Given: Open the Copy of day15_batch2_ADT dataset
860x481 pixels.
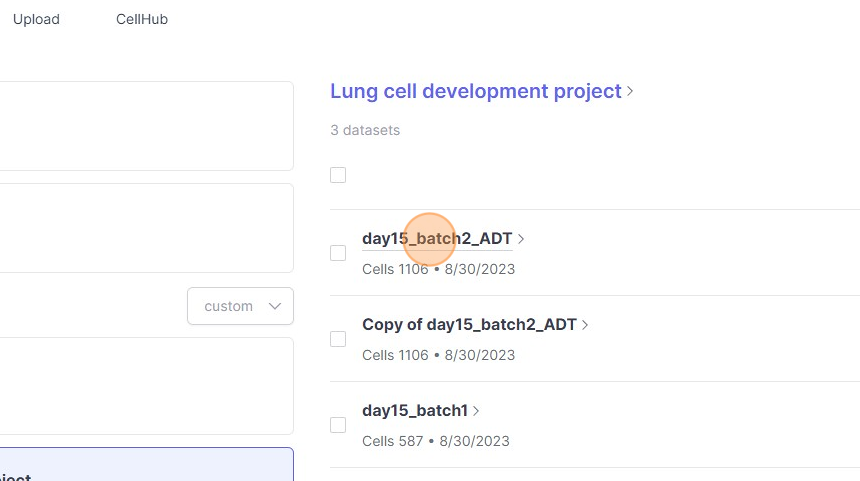Looking at the screenshot, I should click(x=469, y=324).
